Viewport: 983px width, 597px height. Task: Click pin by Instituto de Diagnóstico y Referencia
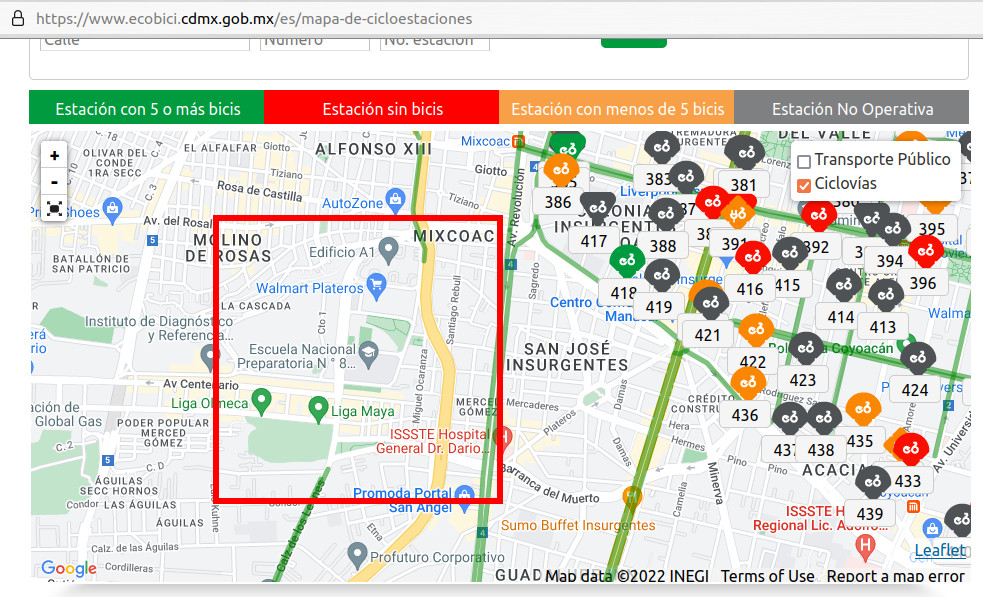[x=208, y=358]
